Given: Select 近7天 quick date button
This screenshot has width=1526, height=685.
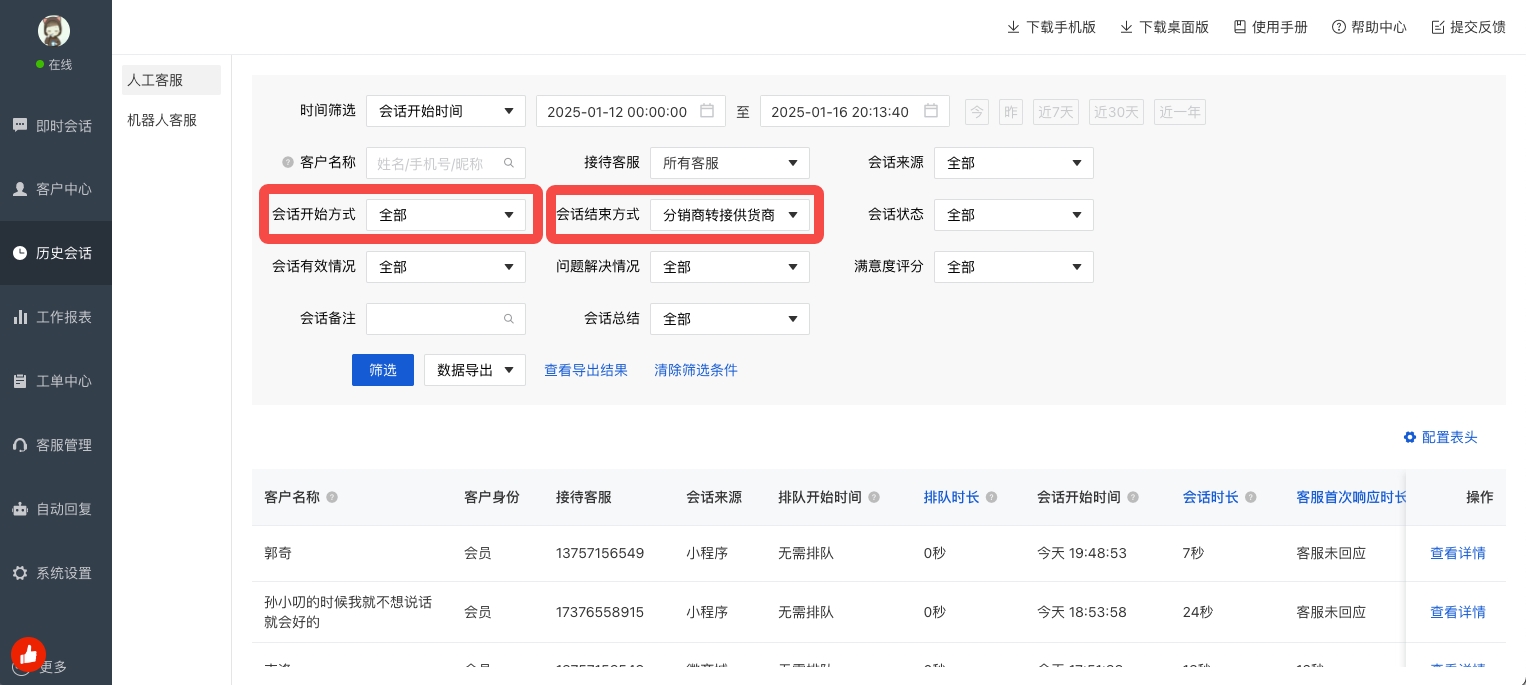Looking at the screenshot, I should click(x=1056, y=112).
